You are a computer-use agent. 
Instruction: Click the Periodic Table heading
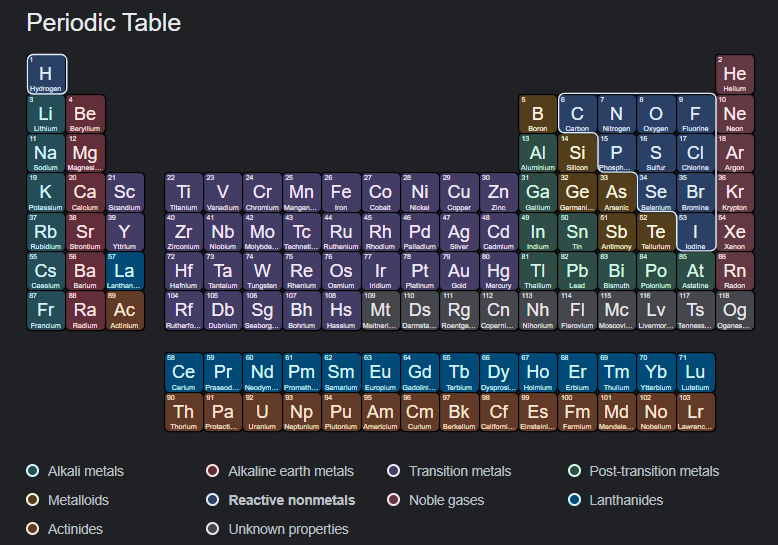pyautogui.click(x=103, y=21)
